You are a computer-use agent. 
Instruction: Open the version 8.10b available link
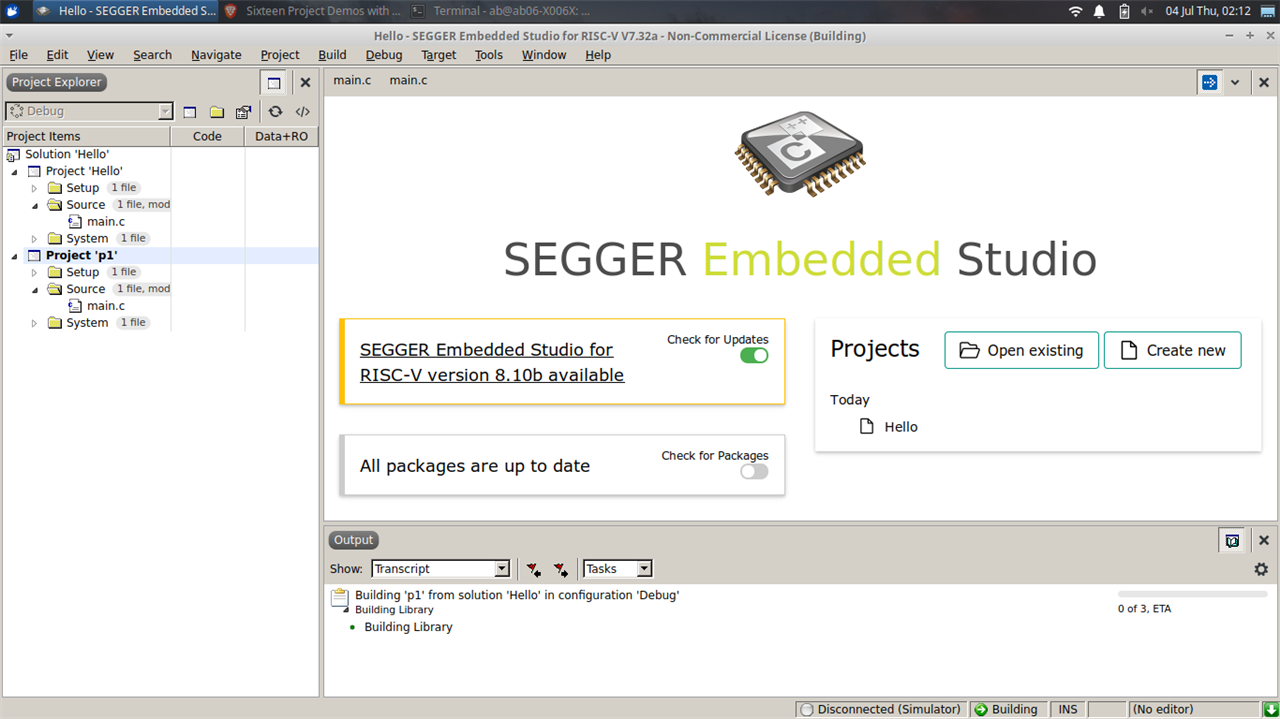click(492, 362)
